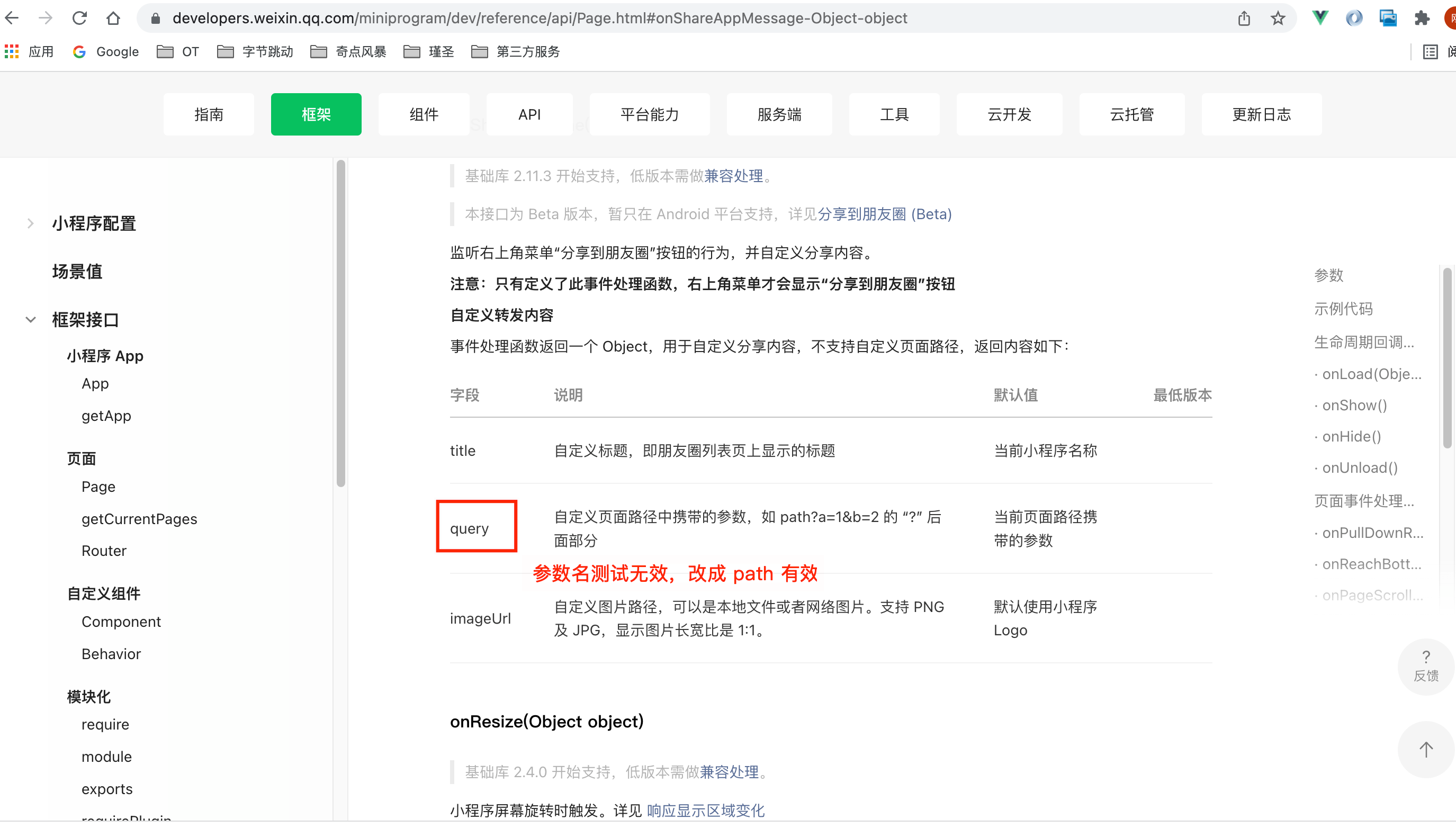1456x828 pixels.
Task: Click the scroll-to-top arrow button
Action: click(x=1425, y=750)
